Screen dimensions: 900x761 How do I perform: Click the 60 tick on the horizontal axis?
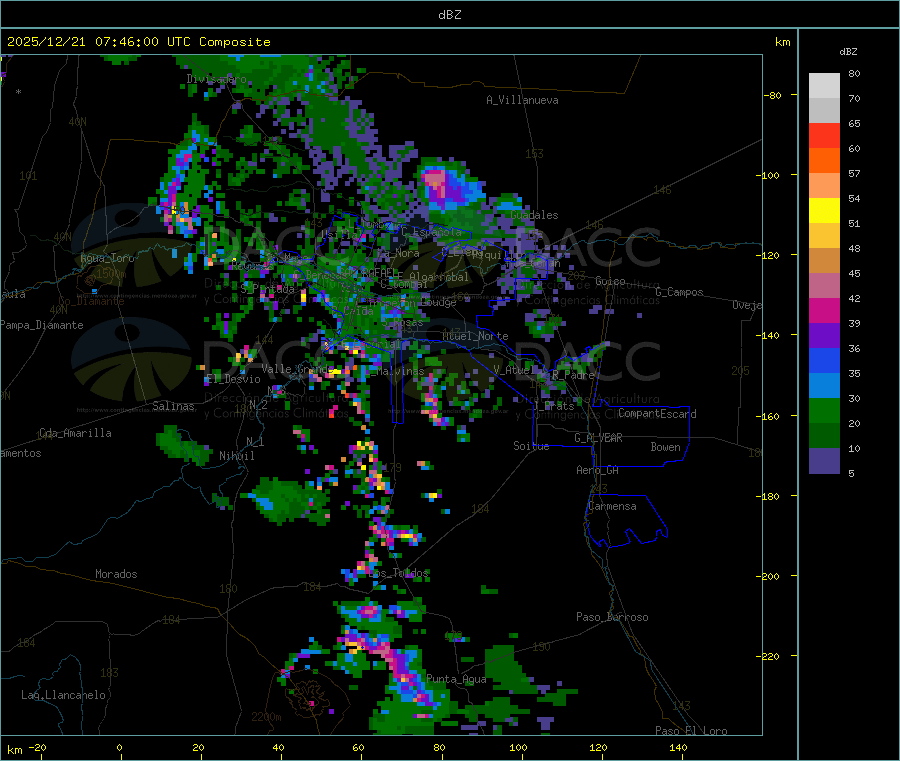(358, 747)
